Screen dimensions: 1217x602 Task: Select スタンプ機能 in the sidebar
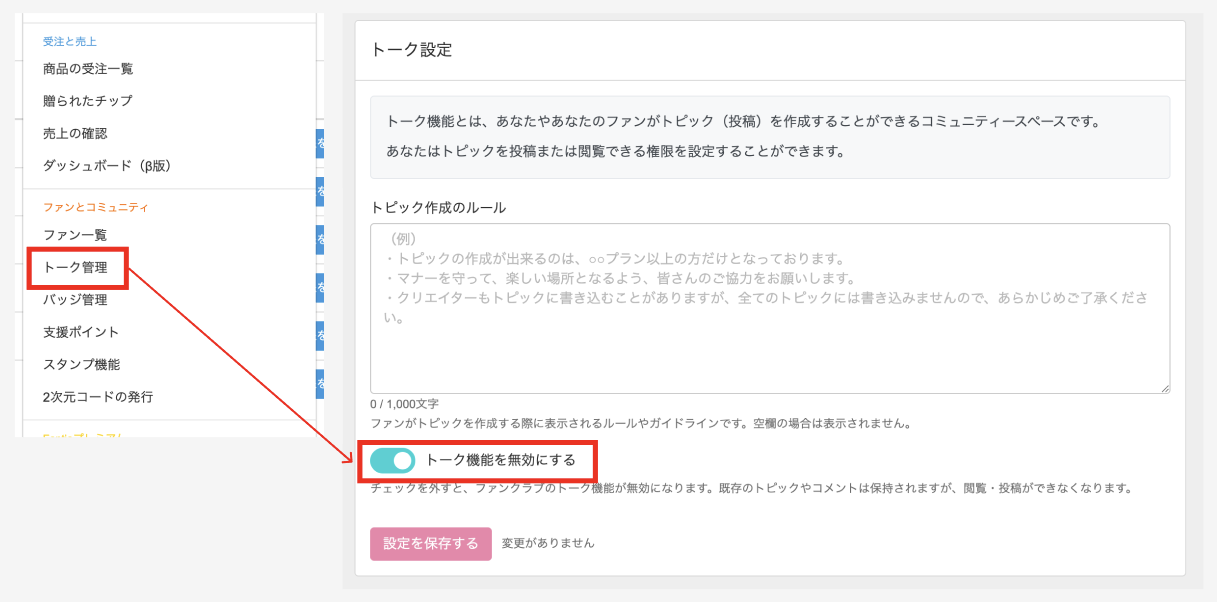click(81, 364)
